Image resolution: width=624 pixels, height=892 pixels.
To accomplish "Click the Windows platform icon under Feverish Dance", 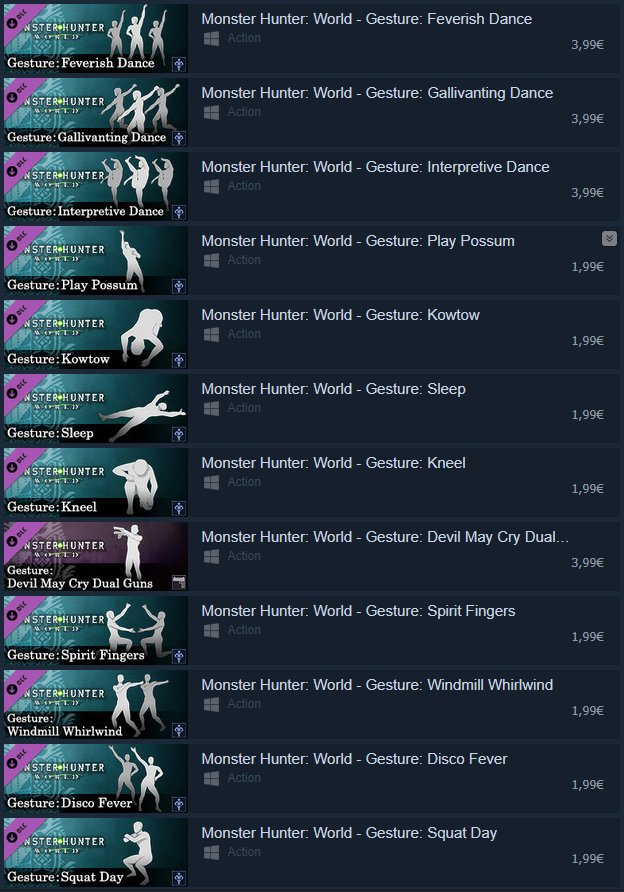I will click(x=211, y=39).
